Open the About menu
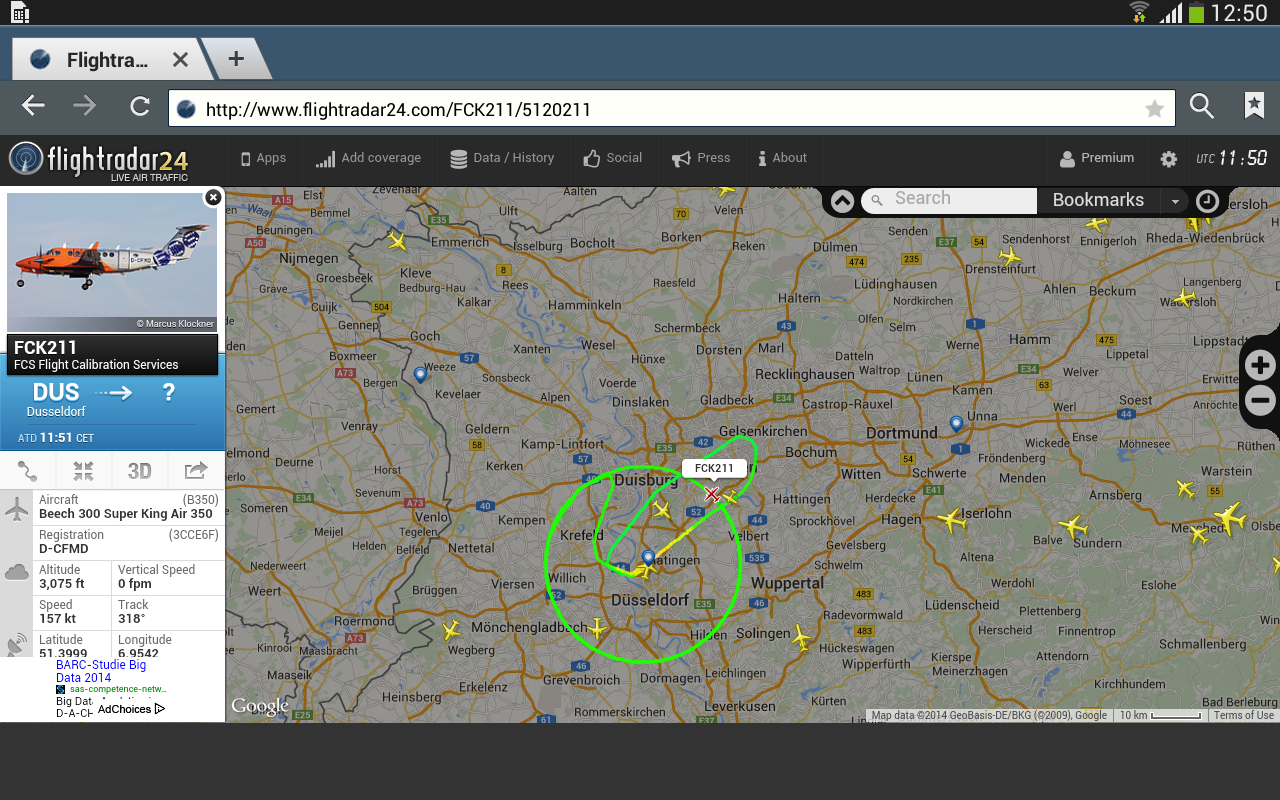This screenshot has width=1280, height=800. (782, 158)
